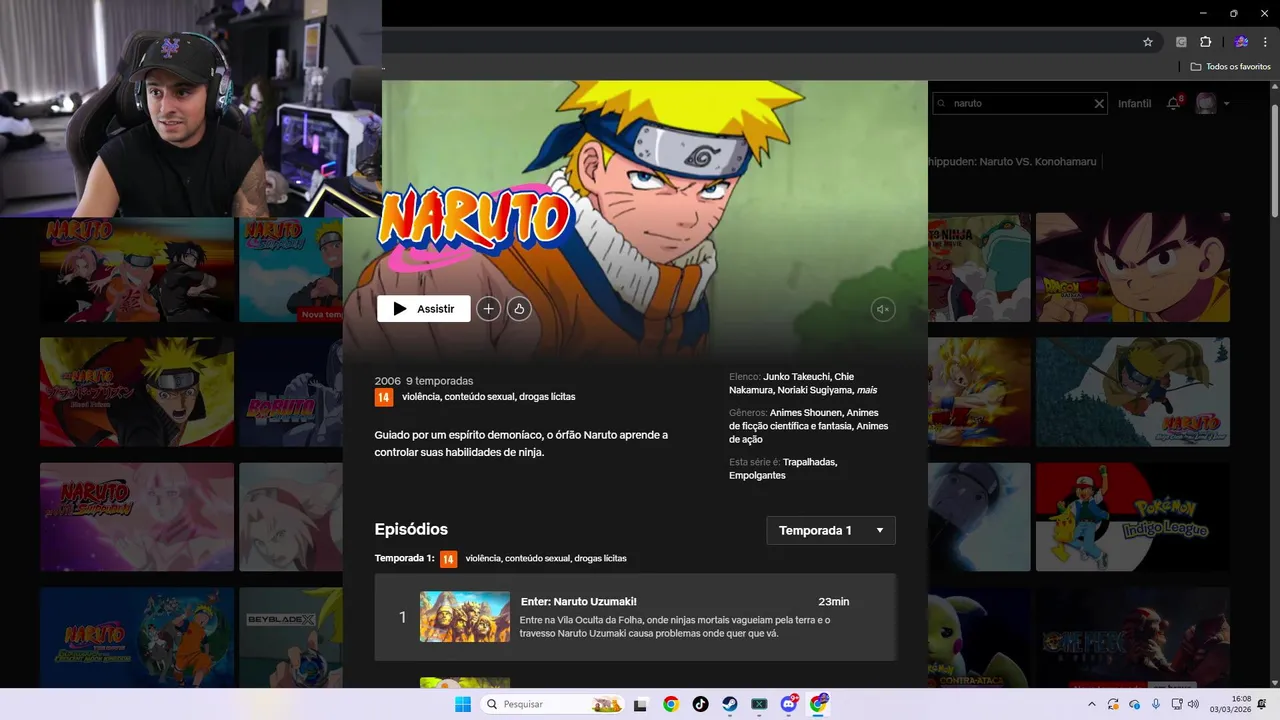Play Naruto with the Assistir button
The height and width of the screenshot is (720, 1280).
424,309
